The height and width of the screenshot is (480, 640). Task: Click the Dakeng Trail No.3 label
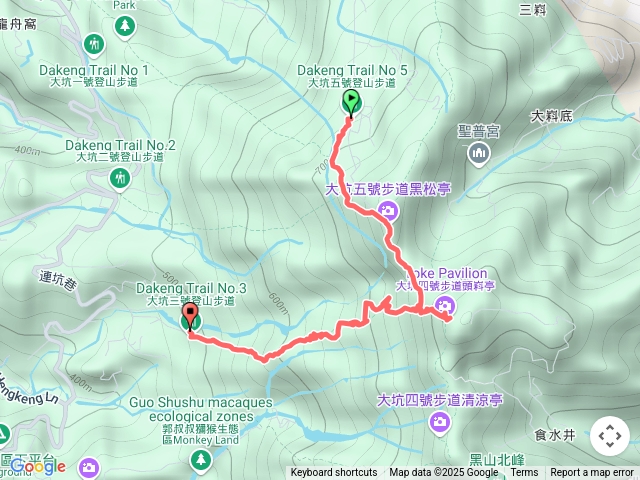click(x=191, y=288)
